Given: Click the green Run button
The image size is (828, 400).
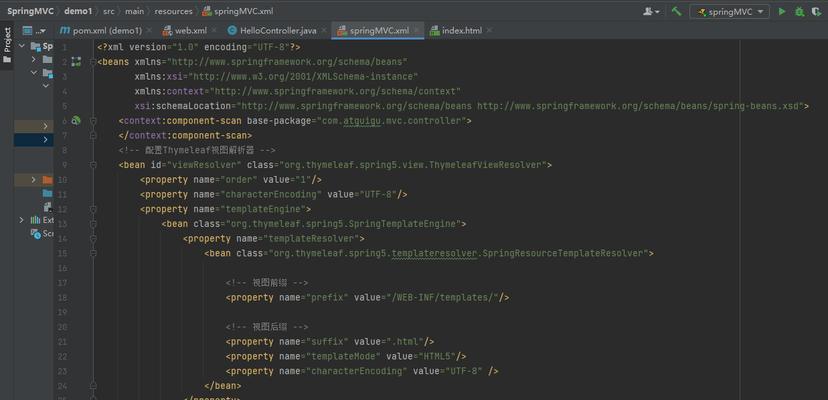Looking at the screenshot, I should point(782,11).
